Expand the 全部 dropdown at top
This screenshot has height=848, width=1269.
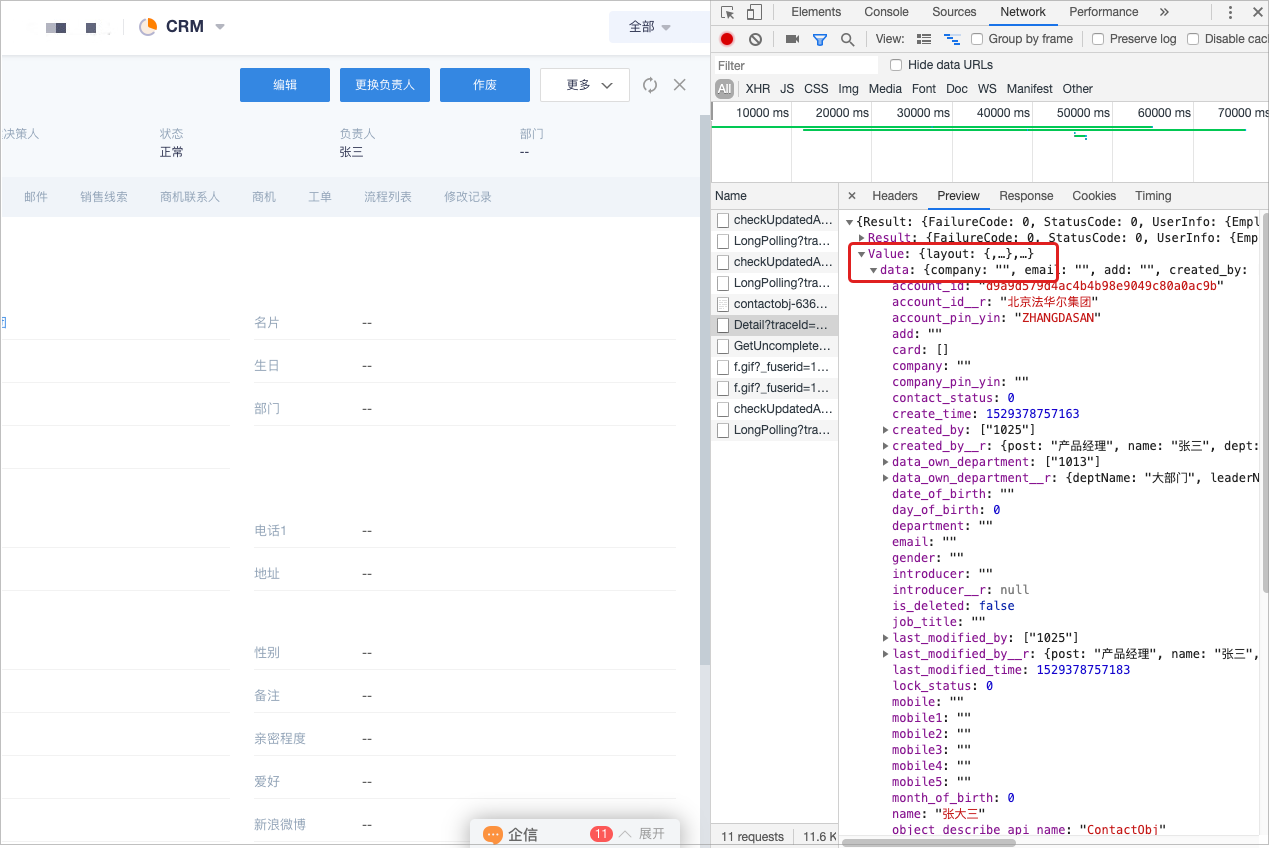[649, 27]
